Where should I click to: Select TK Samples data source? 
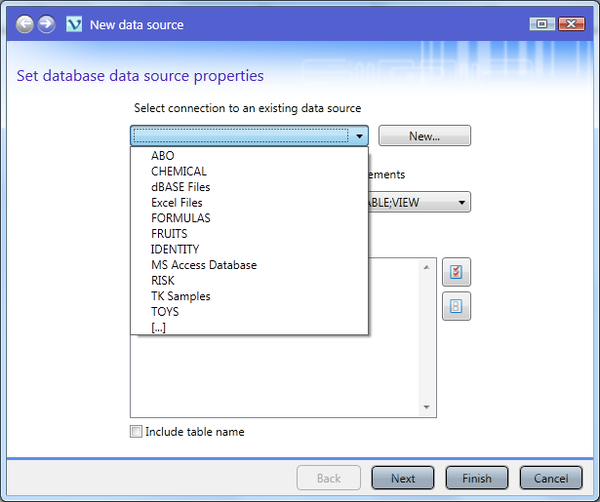coord(180,296)
